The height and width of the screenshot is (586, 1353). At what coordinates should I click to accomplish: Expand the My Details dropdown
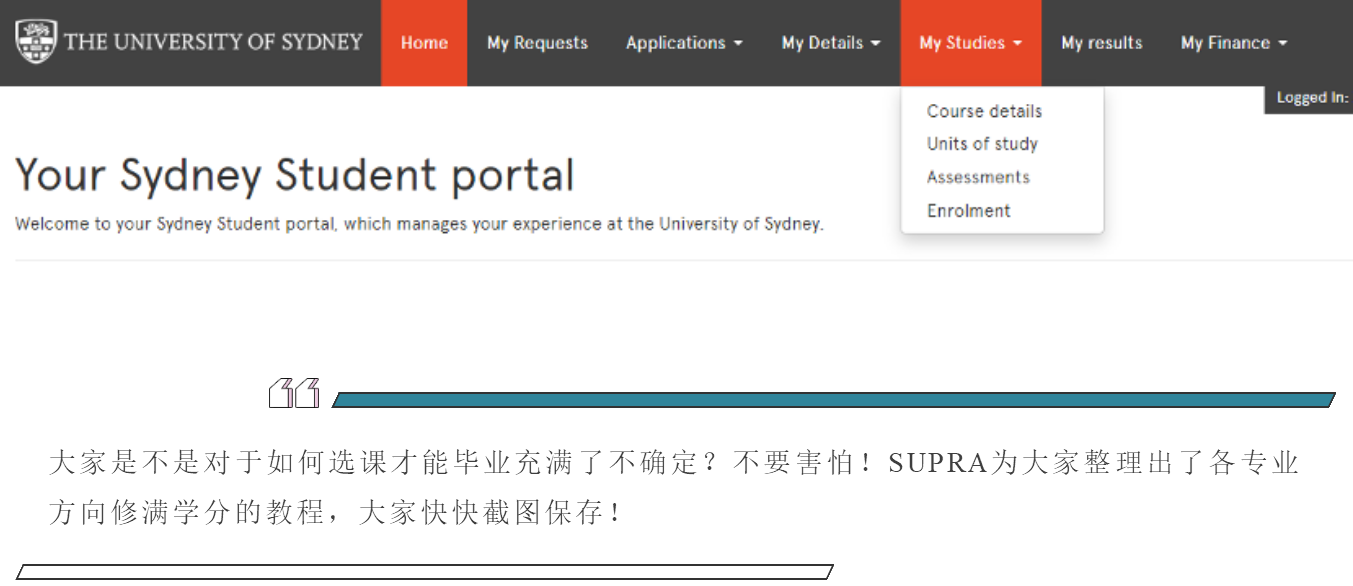[x=831, y=43]
